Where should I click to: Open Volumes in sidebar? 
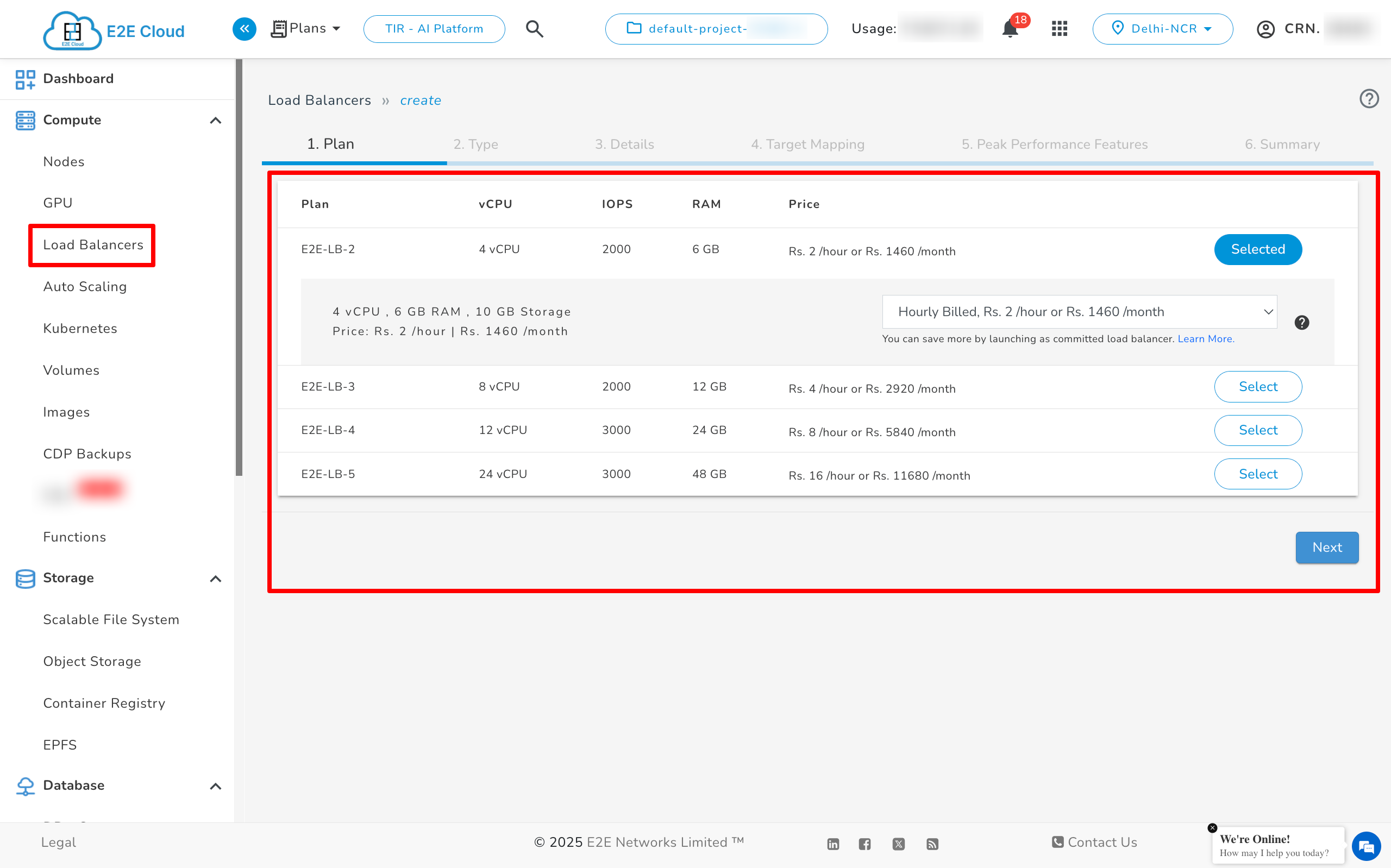pyautogui.click(x=71, y=370)
